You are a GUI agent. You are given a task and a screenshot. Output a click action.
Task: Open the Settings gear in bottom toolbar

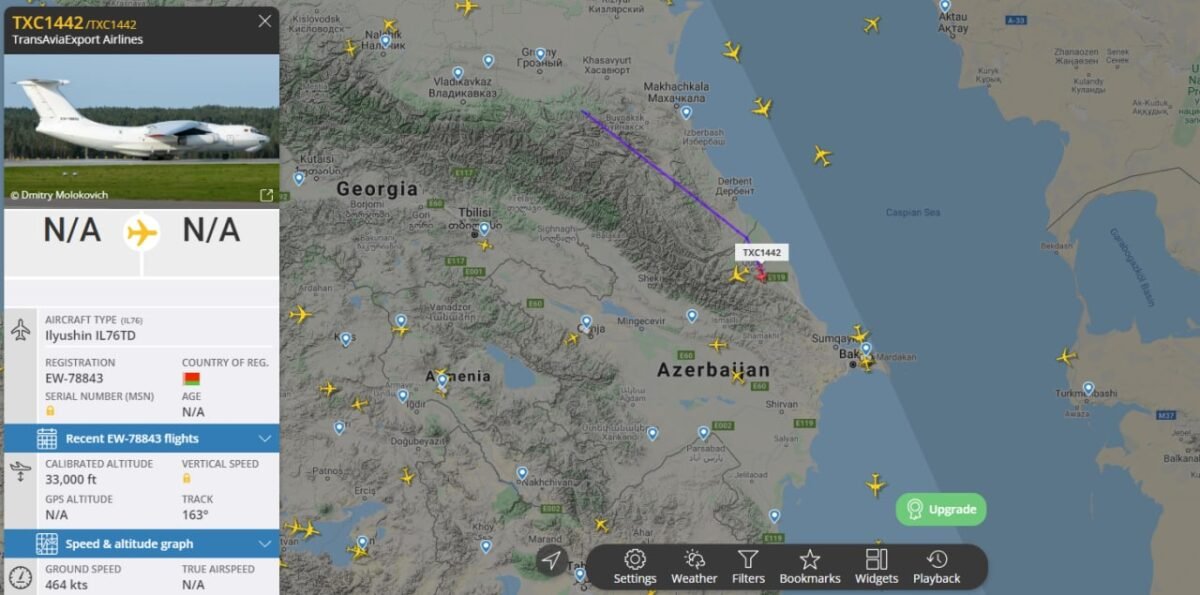pos(635,566)
